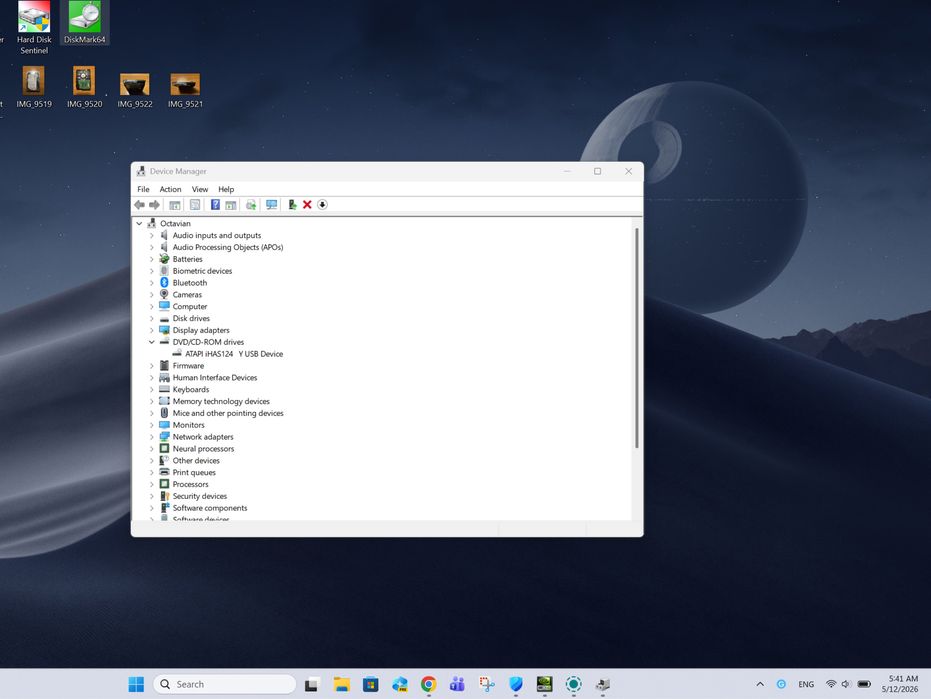Toggle the Show/Hide Console Tree toolbar icon
This screenshot has height=699, width=931.
coord(175,205)
